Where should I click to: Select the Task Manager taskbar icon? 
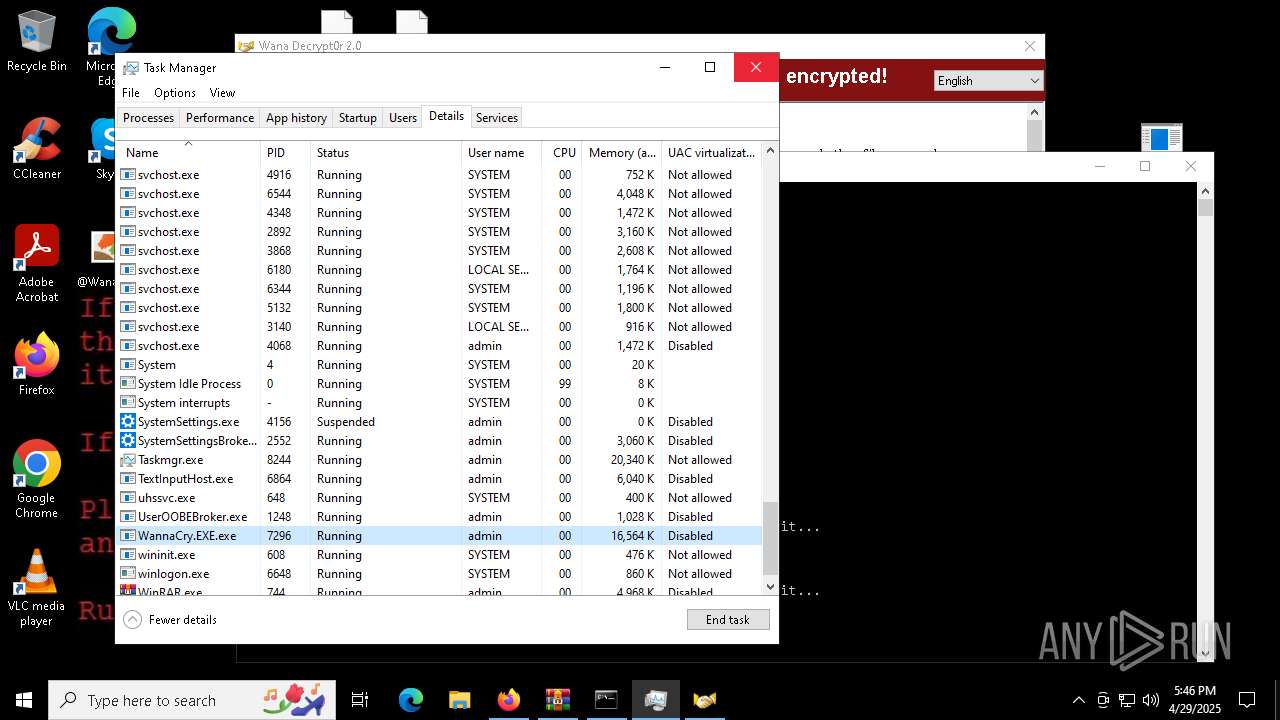click(656, 700)
